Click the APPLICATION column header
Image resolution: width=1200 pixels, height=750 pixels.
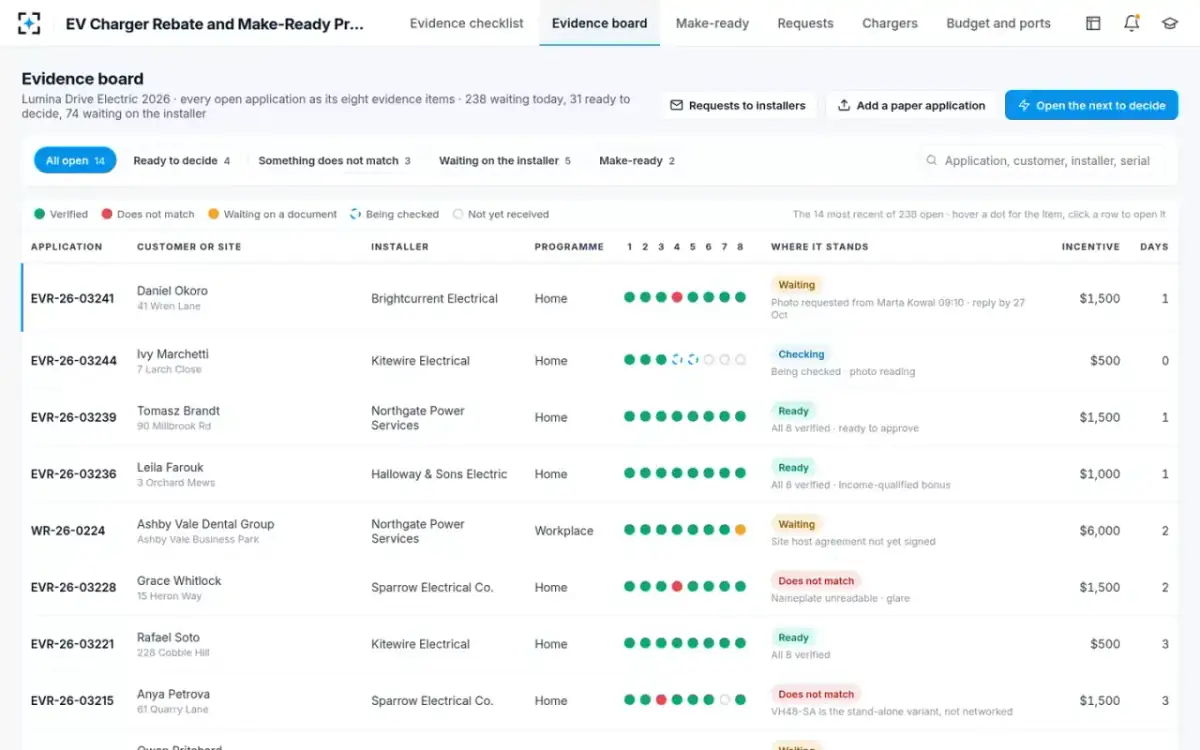66,246
